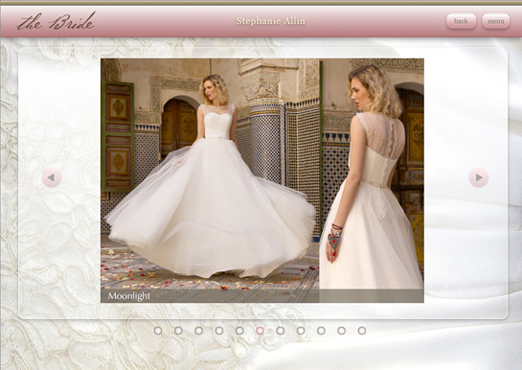
Task: Advance to the next dress image arrow
Action: click(479, 178)
